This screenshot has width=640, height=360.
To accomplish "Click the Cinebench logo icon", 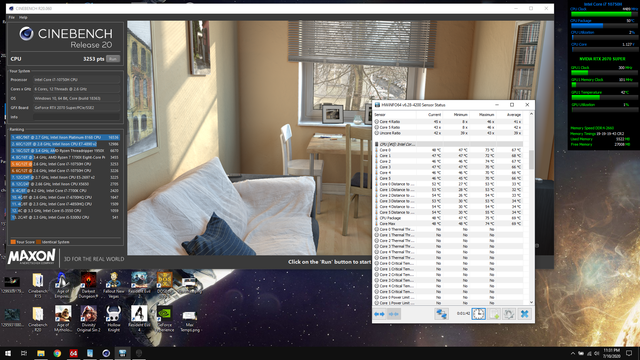I will (x=27, y=33).
